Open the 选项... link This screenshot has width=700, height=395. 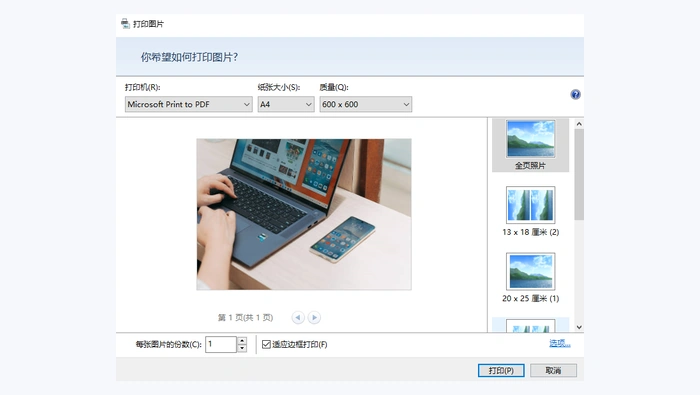coord(559,343)
